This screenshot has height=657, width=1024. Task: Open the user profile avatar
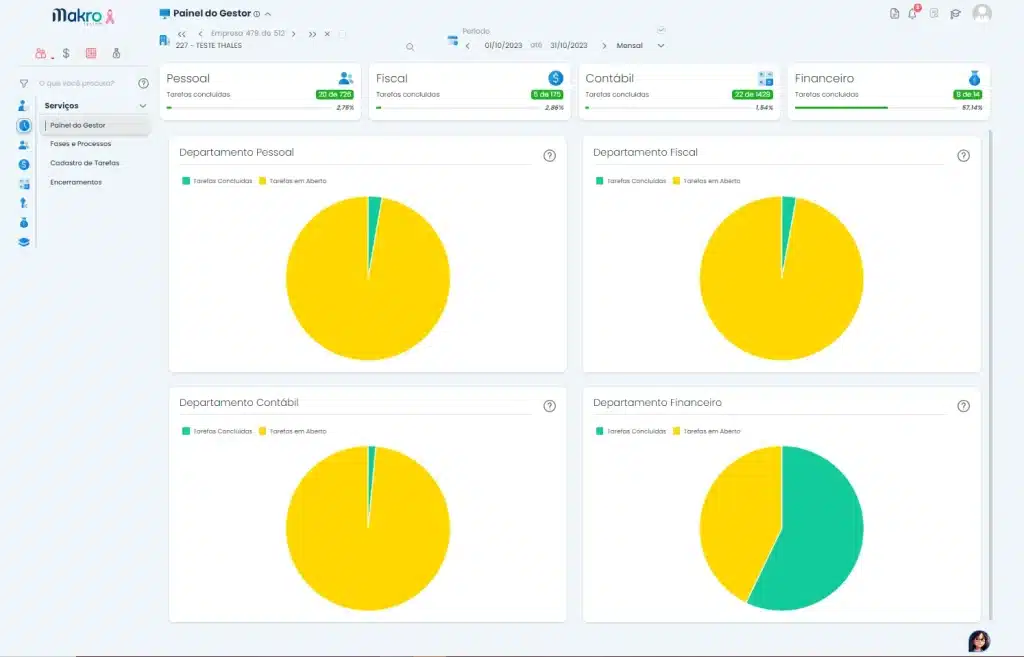tap(982, 14)
